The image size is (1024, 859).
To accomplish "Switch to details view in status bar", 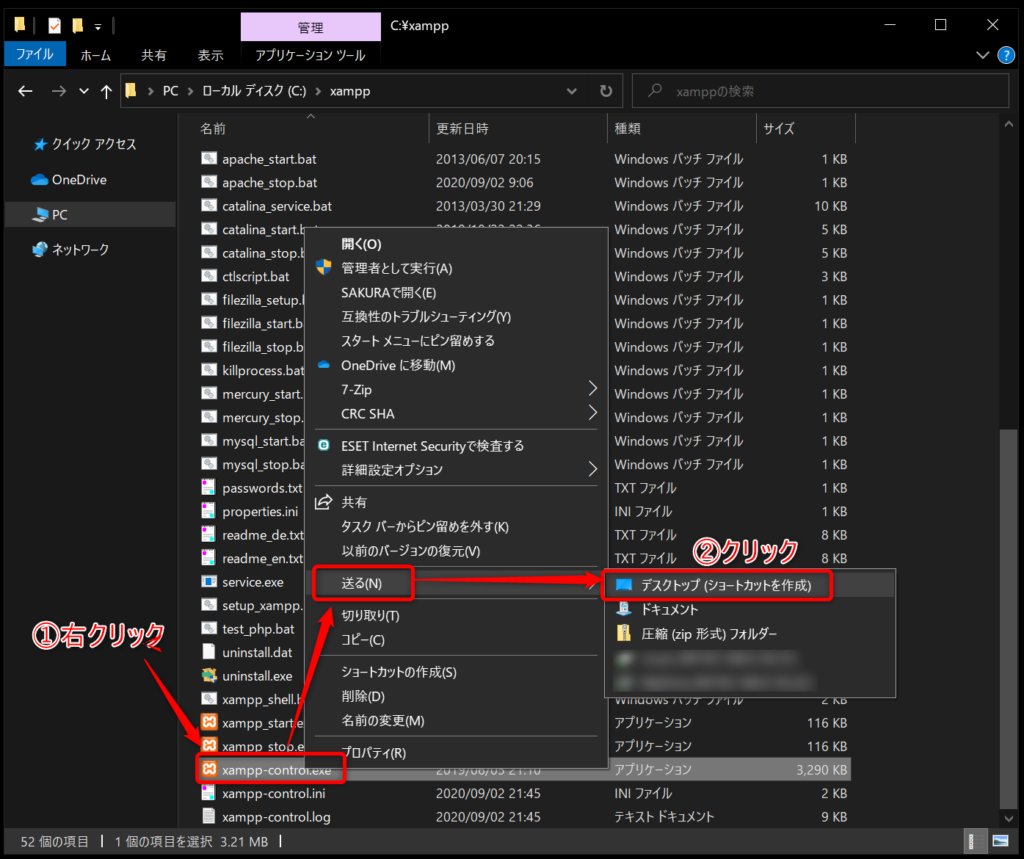I will tap(973, 841).
